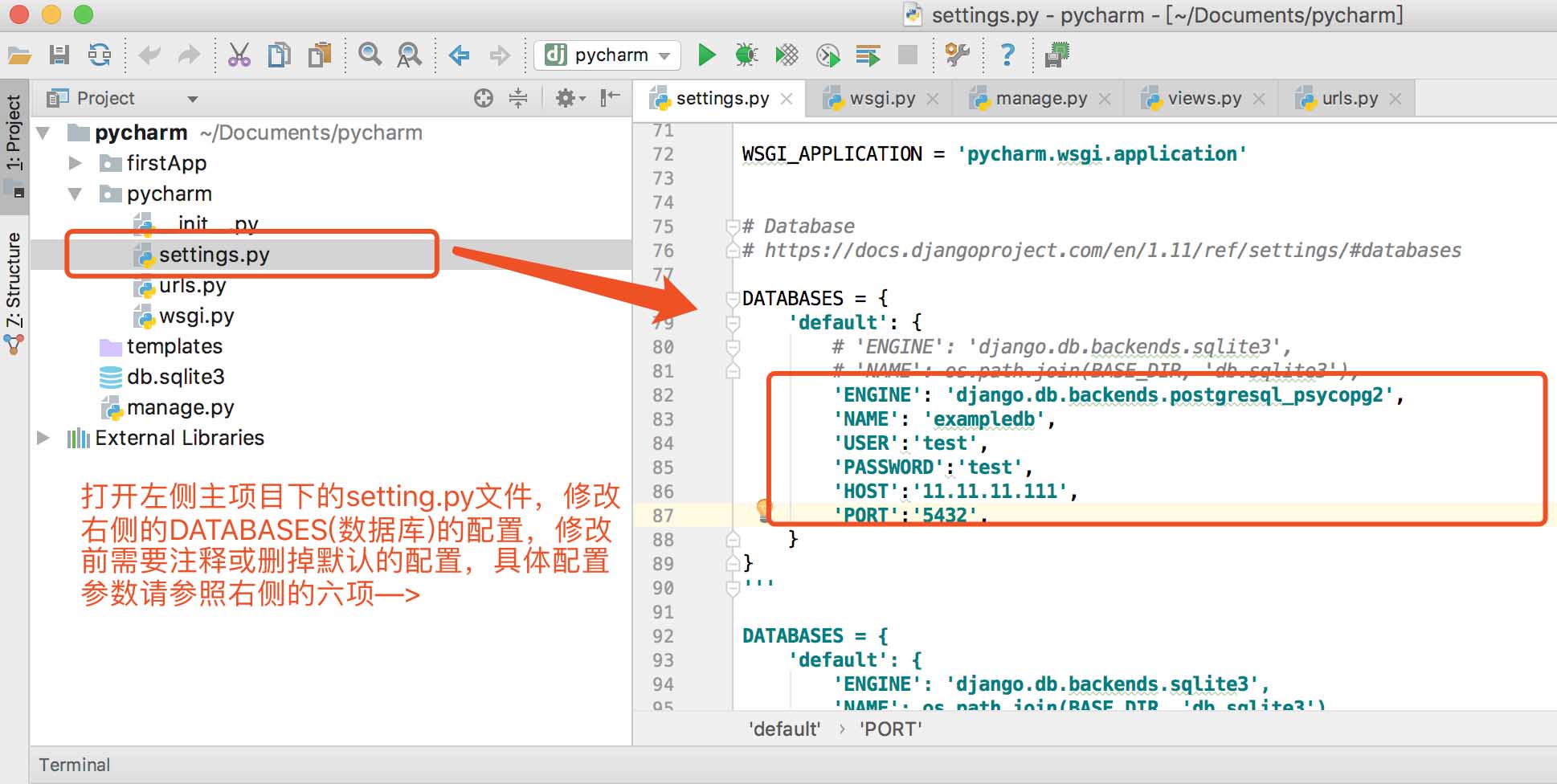
Task: Click the green Run button
Action: pos(706,55)
